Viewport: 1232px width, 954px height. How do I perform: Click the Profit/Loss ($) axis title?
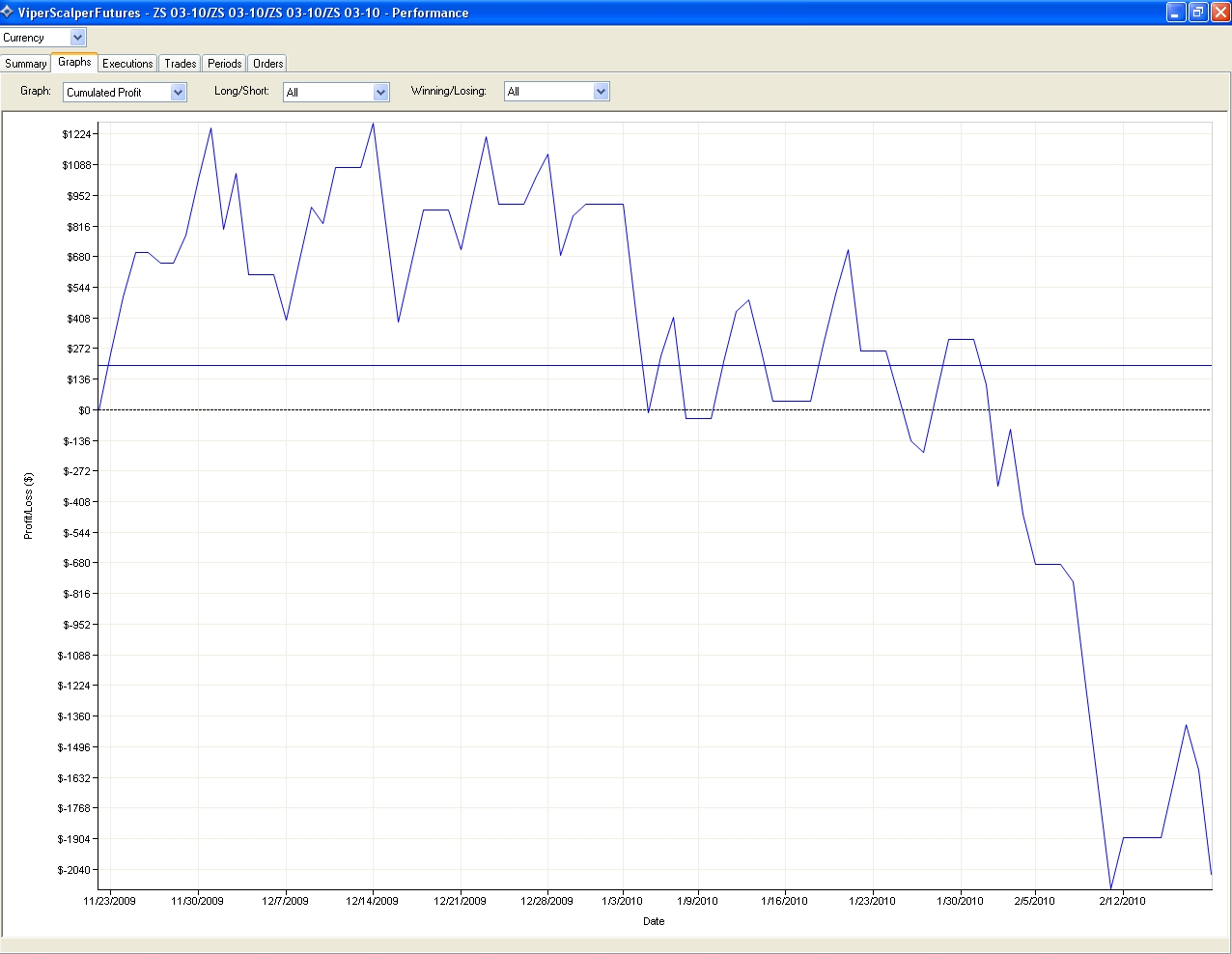click(29, 506)
